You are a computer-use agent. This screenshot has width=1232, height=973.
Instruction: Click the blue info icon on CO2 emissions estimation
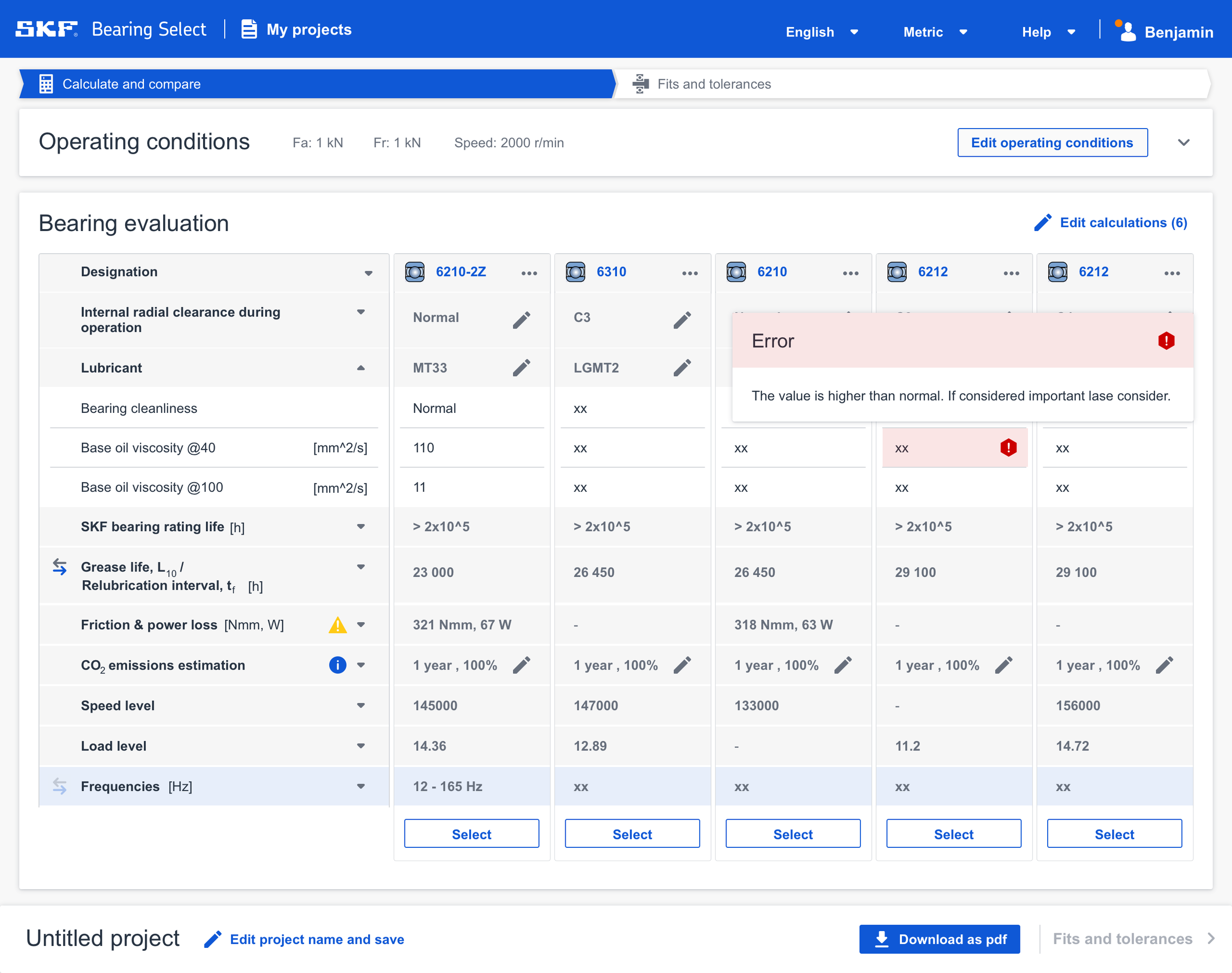coord(338,665)
